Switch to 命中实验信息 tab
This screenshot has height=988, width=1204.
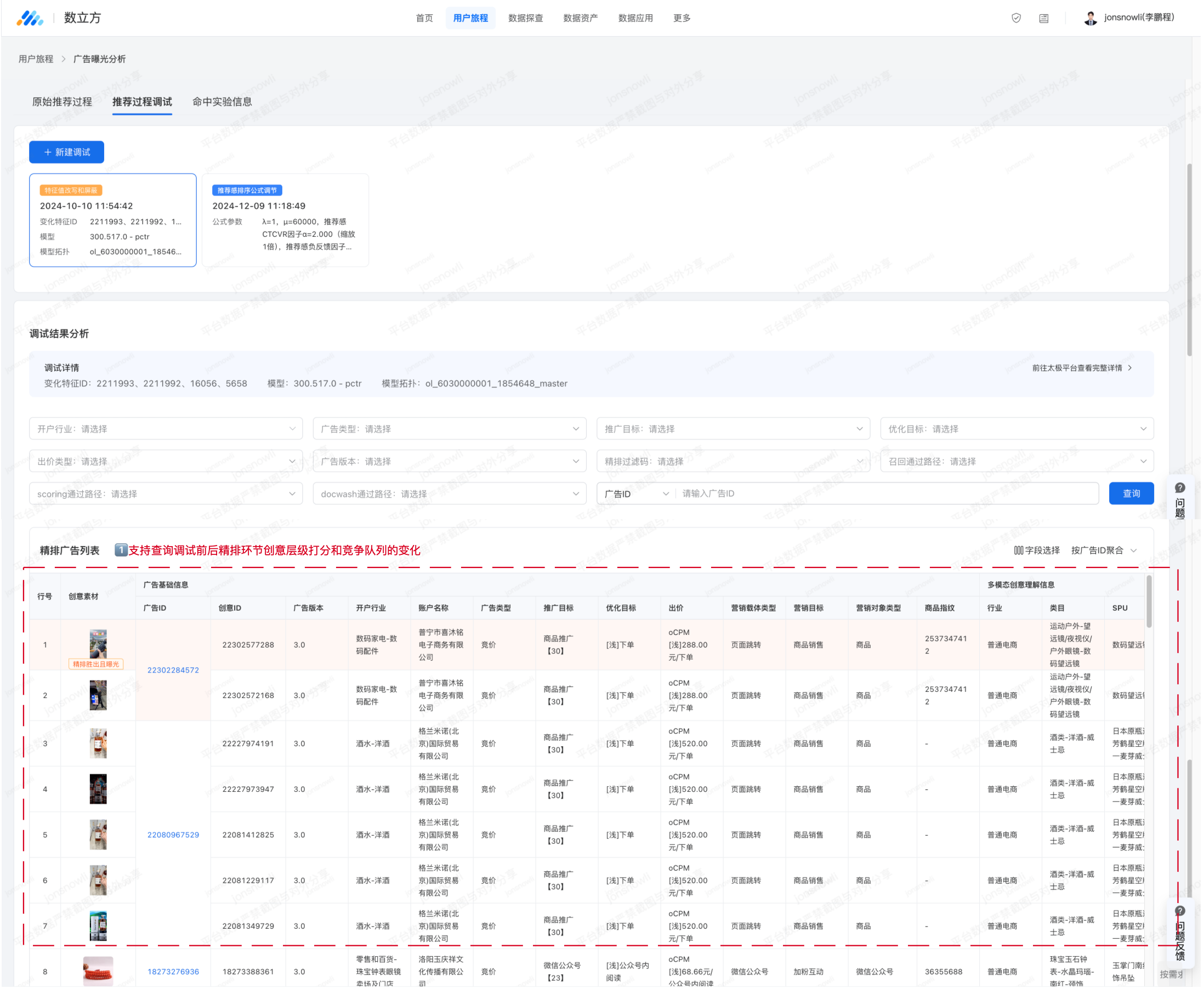pos(222,102)
